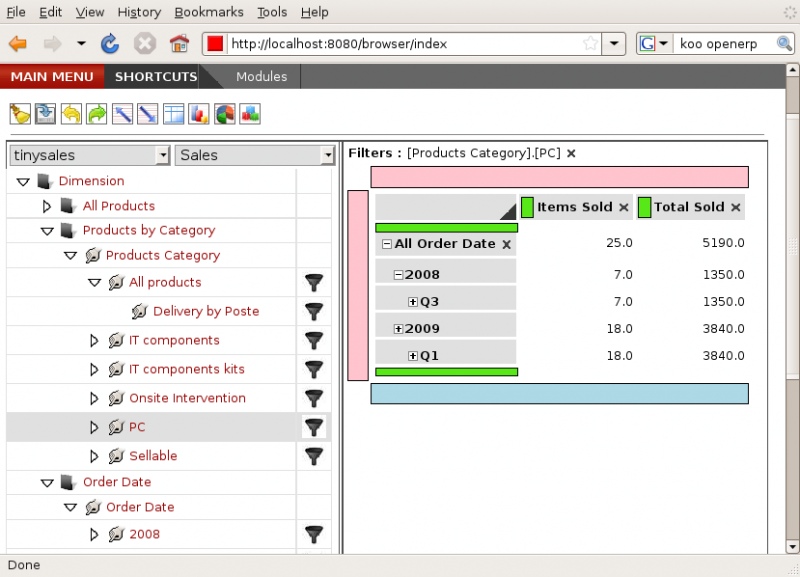Click the table grid view icon
Image resolution: width=800 pixels, height=577 pixels.
tap(174, 114)
